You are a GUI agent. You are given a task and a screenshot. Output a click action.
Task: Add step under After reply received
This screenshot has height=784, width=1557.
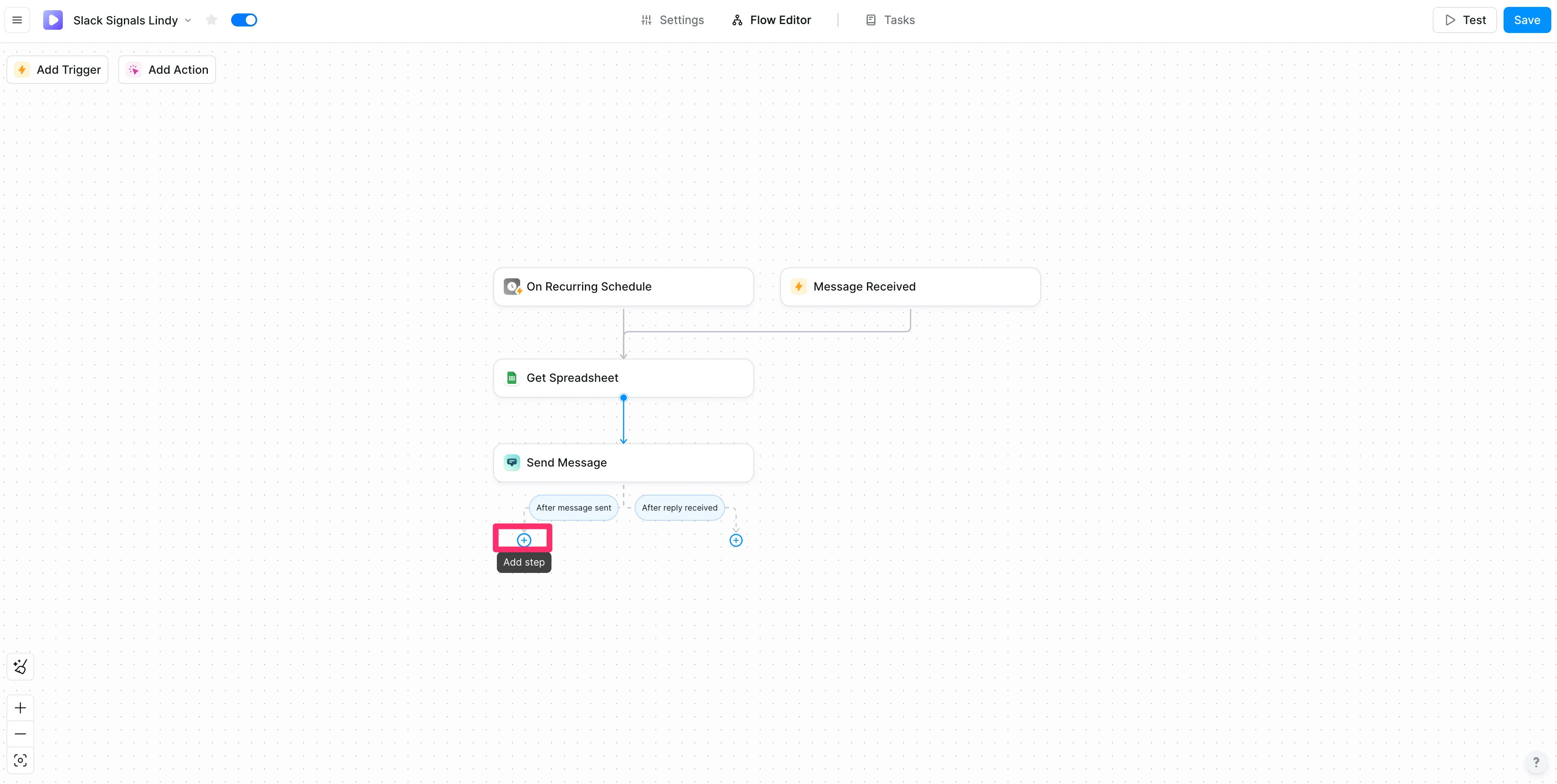(x=736, y=540)
